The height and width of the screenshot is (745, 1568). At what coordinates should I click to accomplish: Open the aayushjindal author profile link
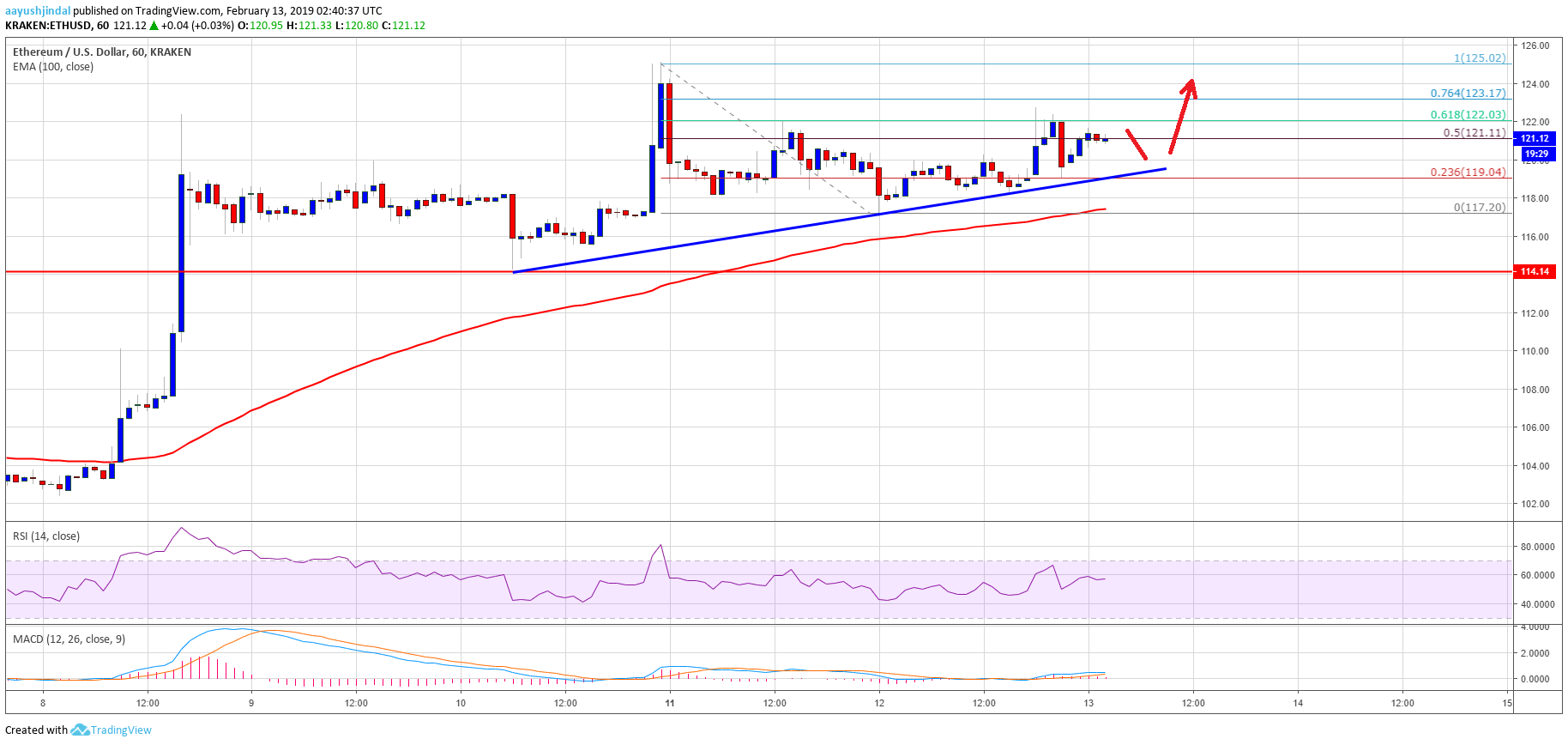[x=38, y=11]
